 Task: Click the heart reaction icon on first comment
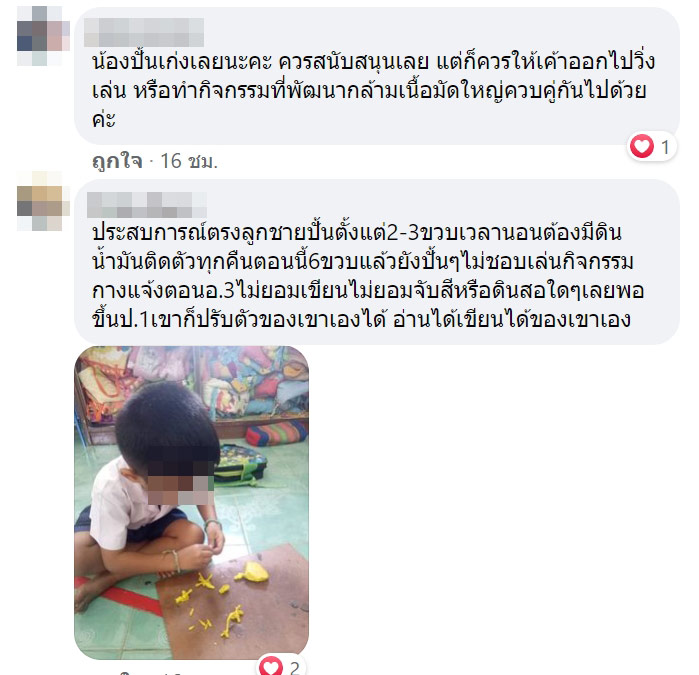(x=642, y=146)
